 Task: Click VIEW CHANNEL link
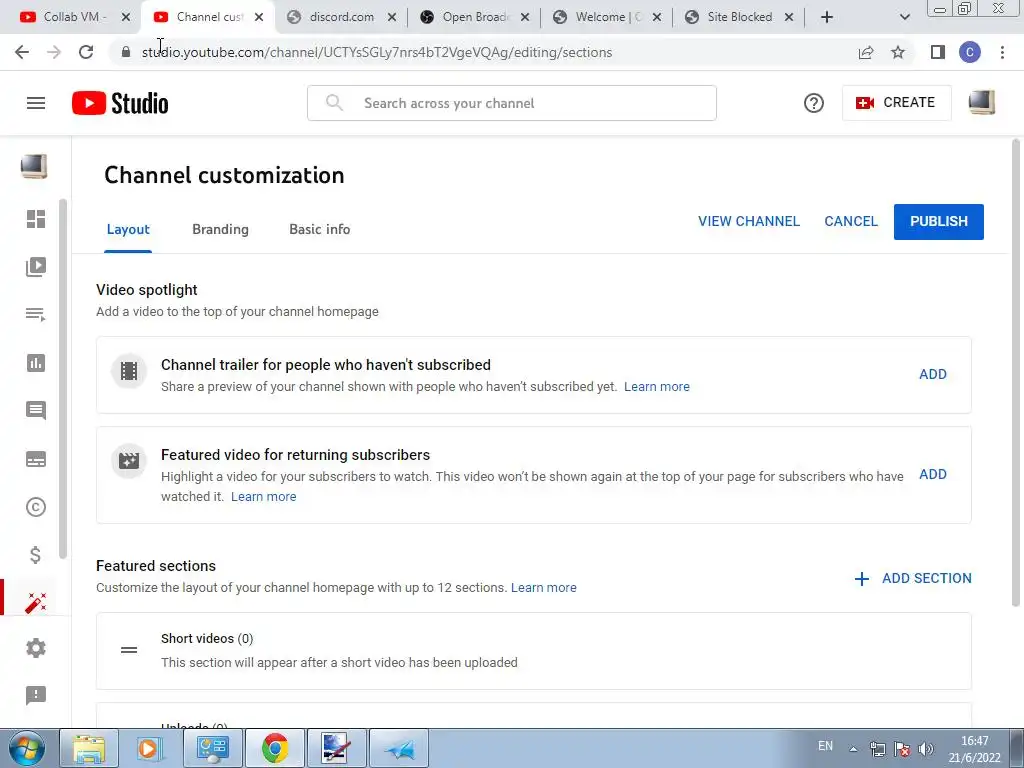click(748, 221)
